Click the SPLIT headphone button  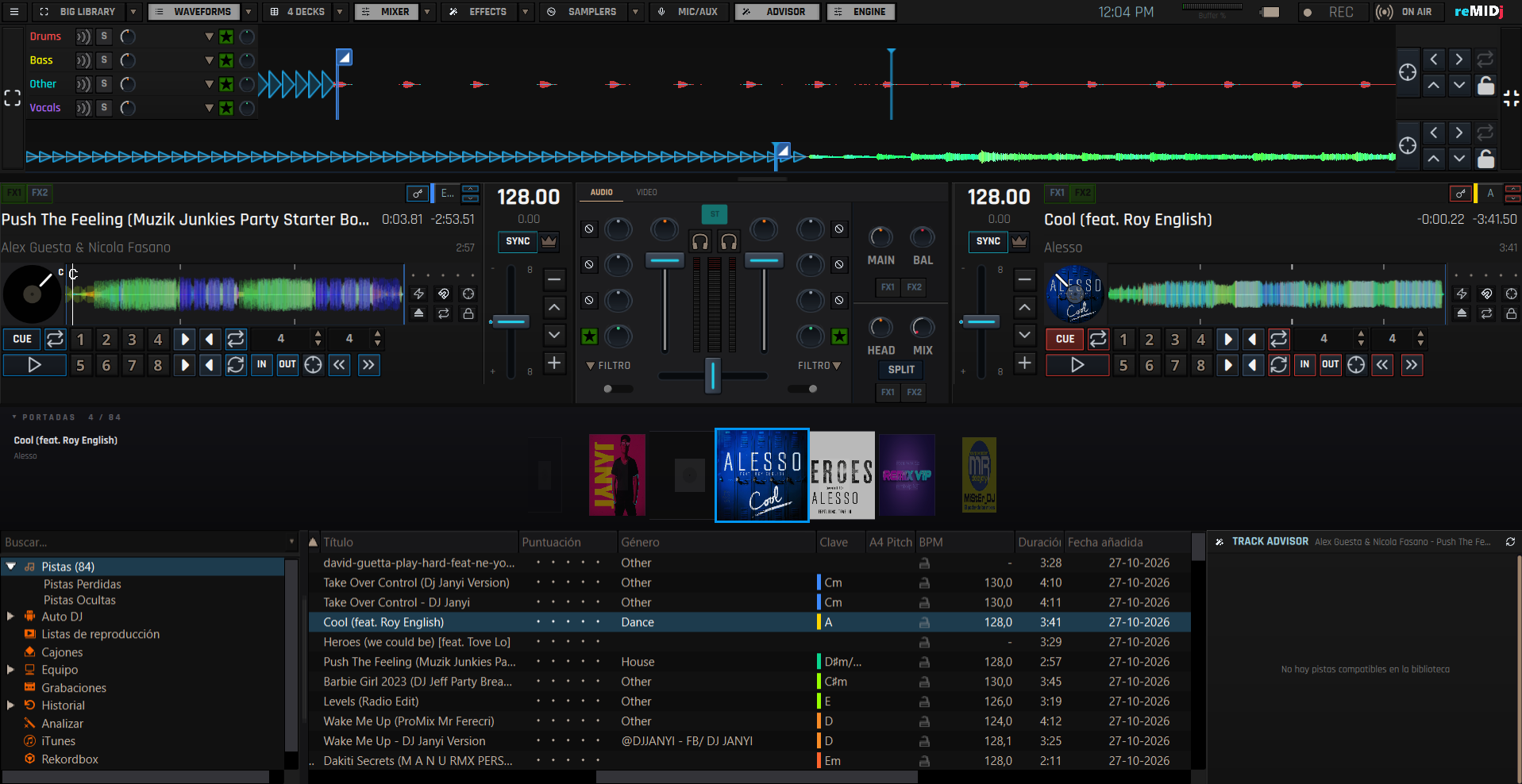pyautogui.click(x=900, y=370)
